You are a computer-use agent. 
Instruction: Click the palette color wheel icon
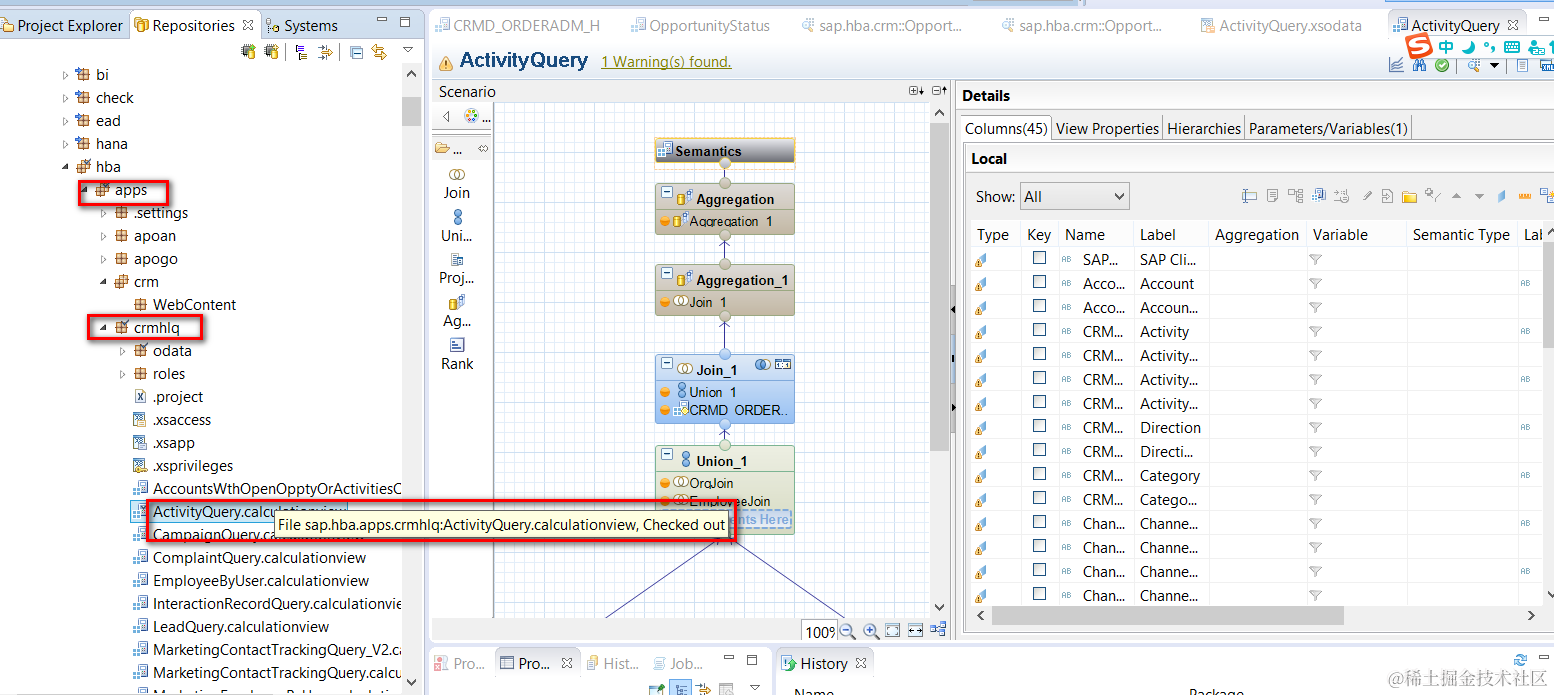(x=471, y=116)
